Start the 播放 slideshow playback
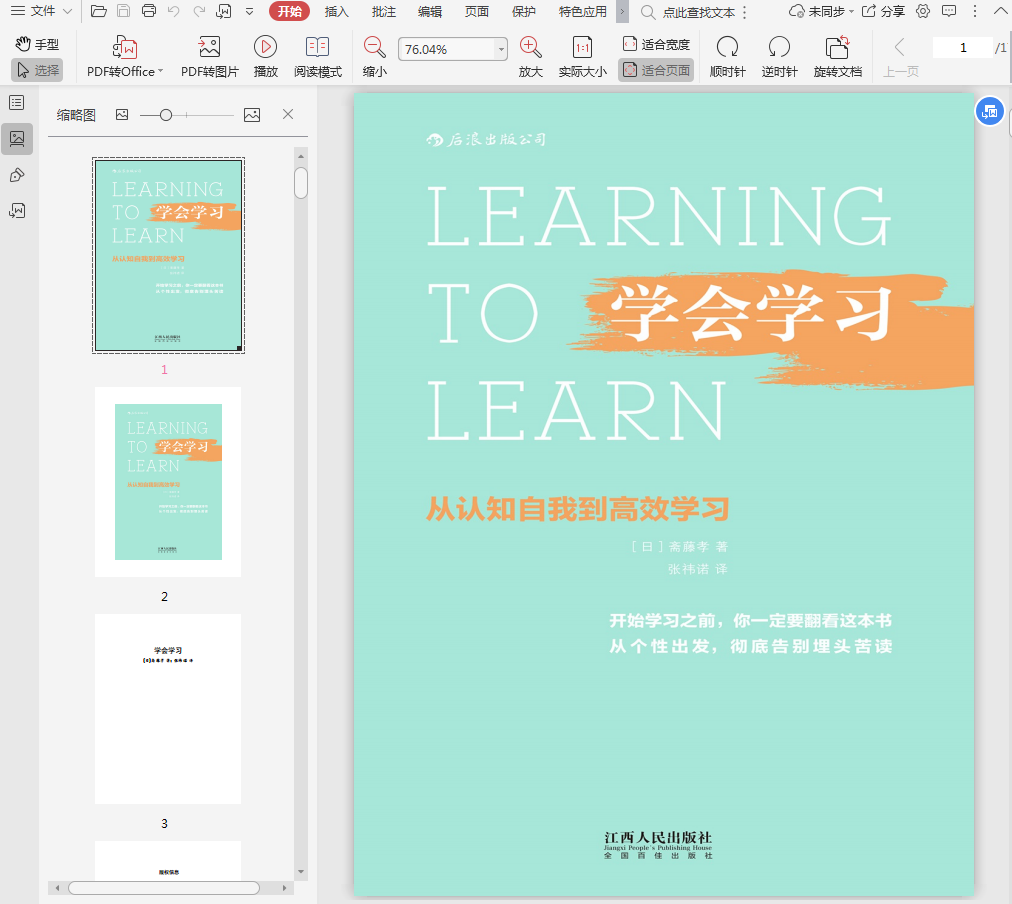 (x=265, y=48)
